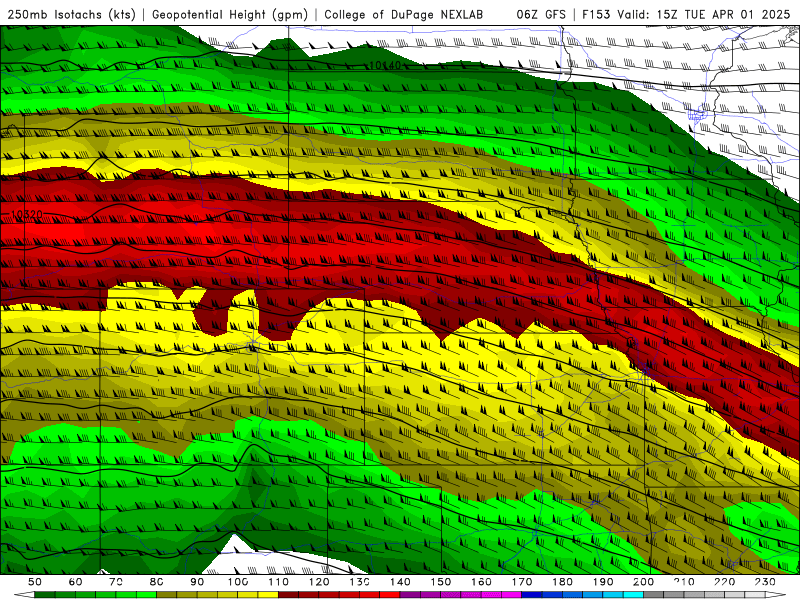The width and height of the screenshot is (800, 600).
Task: Click the right arrow end of the color bar
Action: coord(776,595)
